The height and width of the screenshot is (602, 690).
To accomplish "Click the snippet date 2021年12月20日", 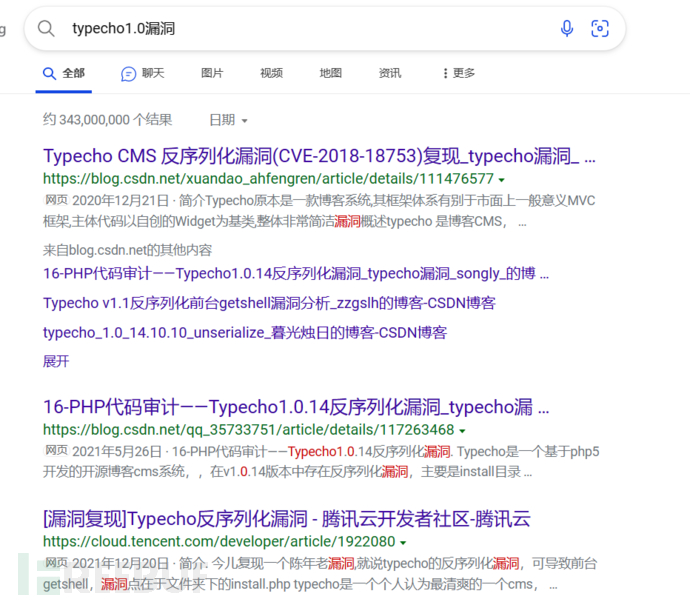I will click(121, 563).
